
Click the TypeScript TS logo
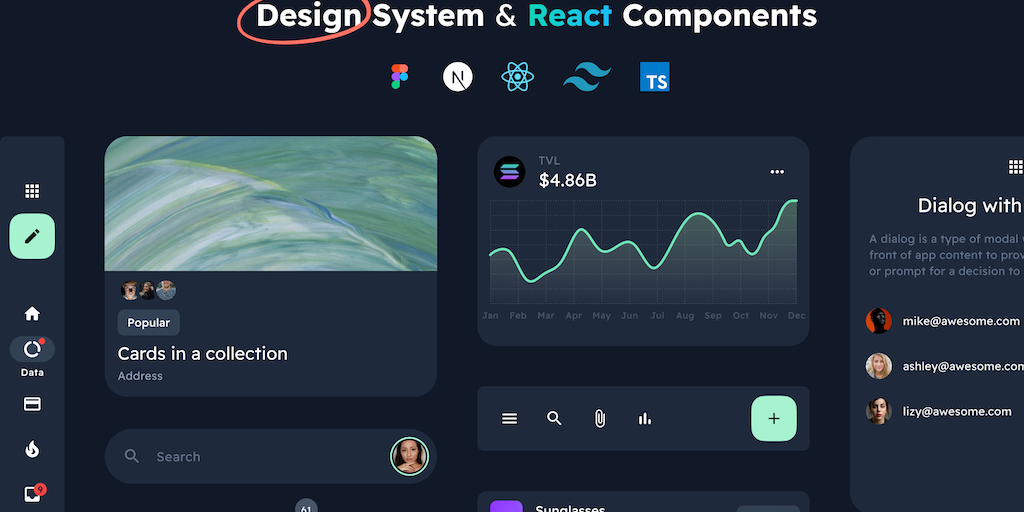654,77
